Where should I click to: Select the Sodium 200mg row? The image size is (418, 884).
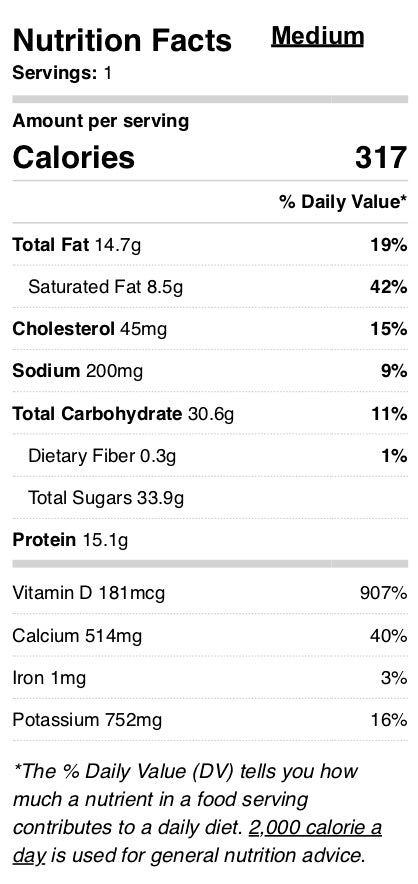click(x=210, y=371)
